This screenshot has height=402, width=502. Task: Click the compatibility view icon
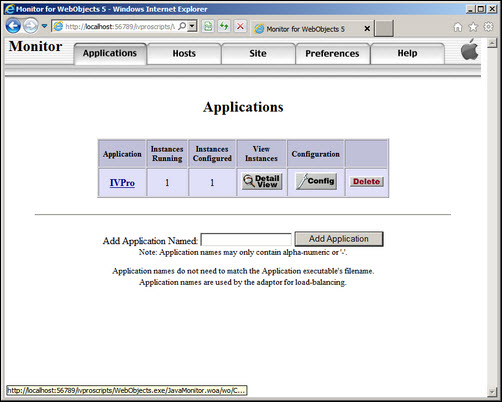208,26
